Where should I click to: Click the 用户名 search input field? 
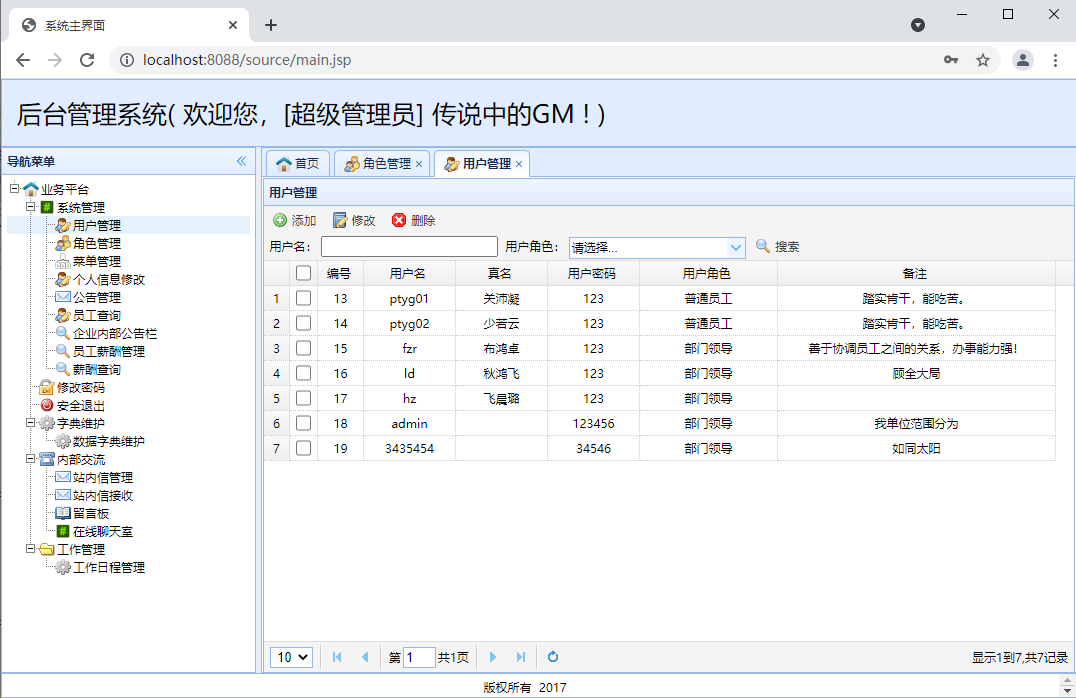tap(409, 246)
